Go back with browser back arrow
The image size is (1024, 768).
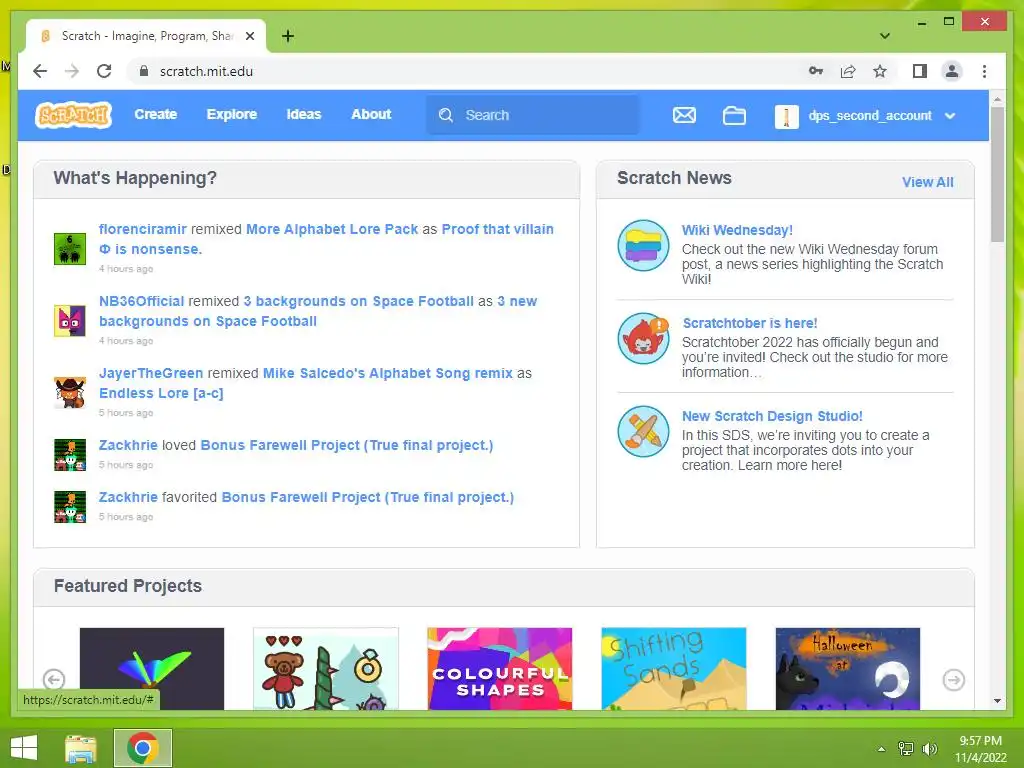40,71
